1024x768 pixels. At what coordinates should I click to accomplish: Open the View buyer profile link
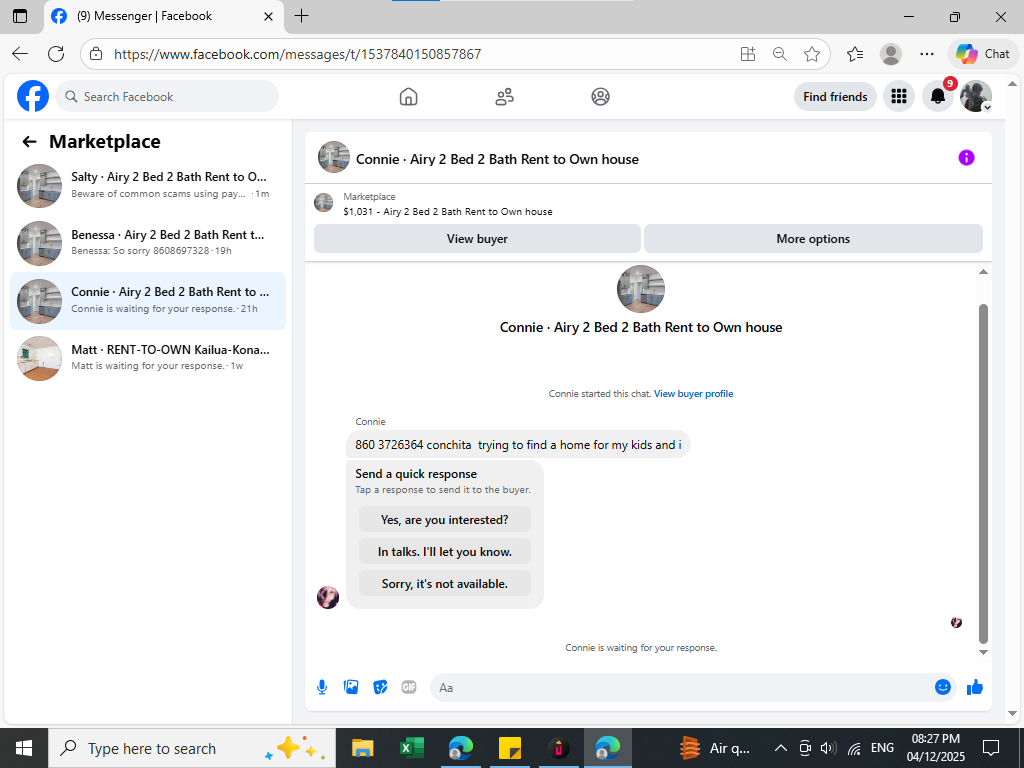point(693,394)
